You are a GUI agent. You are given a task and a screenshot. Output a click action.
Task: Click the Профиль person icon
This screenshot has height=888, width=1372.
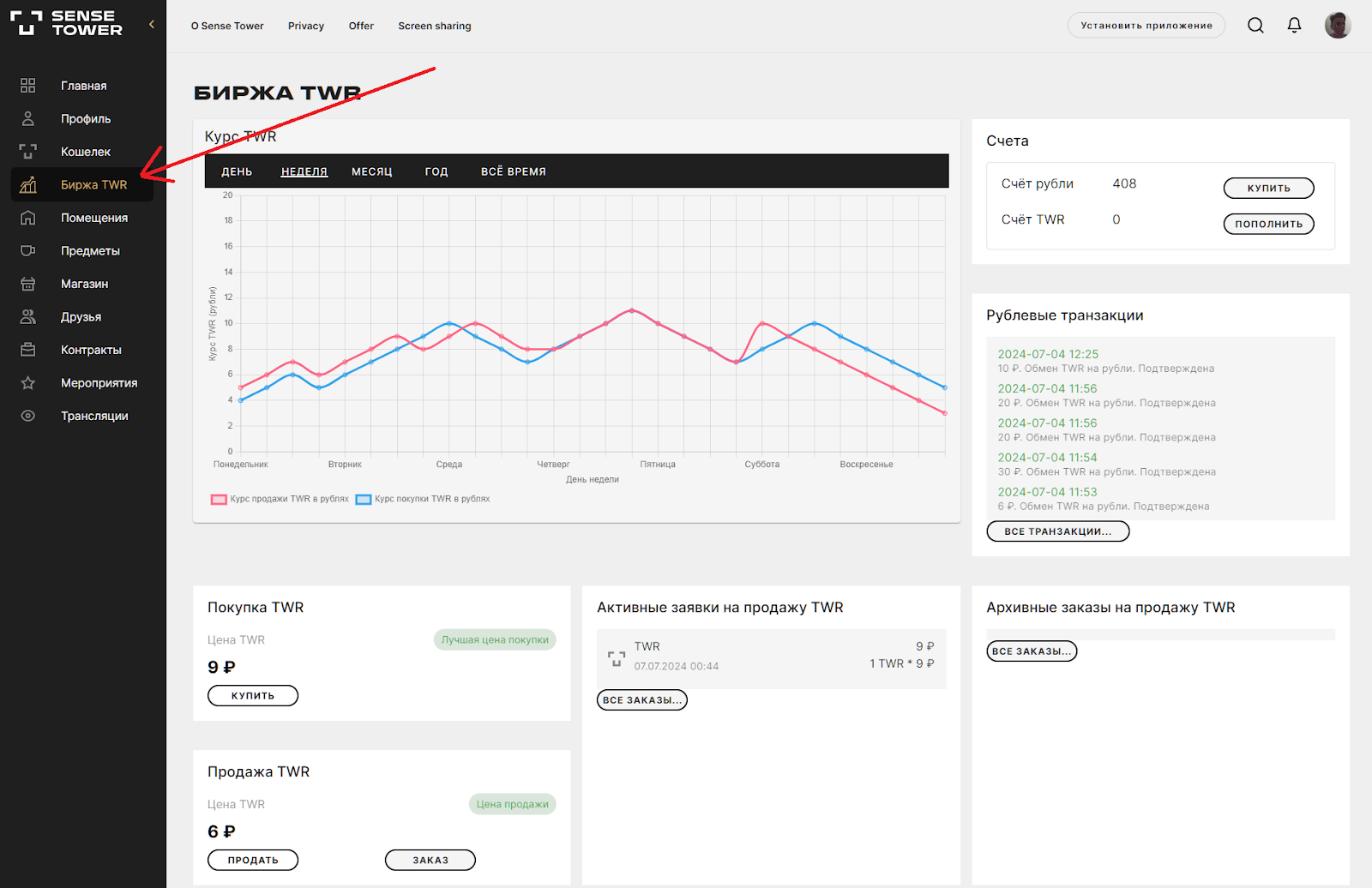pyautogui.click(x=28, y=118)
